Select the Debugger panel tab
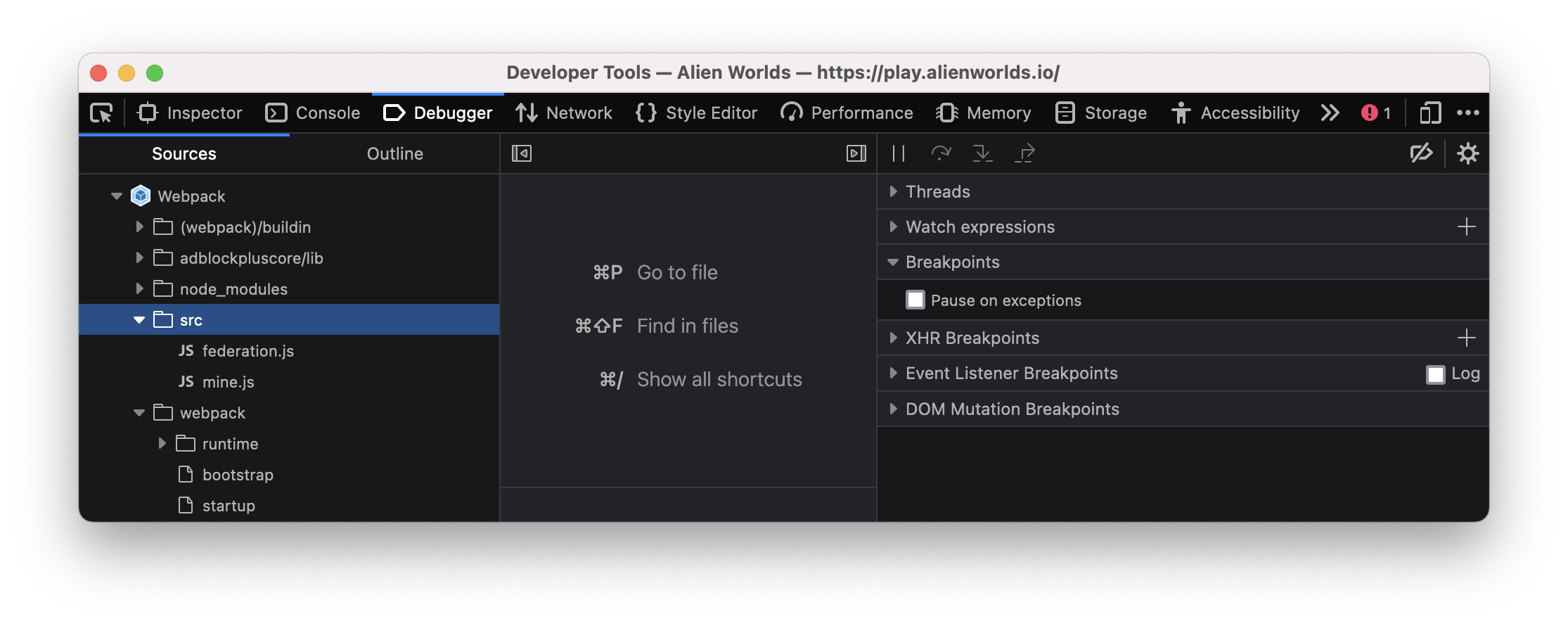 click(x=438, y=113)
